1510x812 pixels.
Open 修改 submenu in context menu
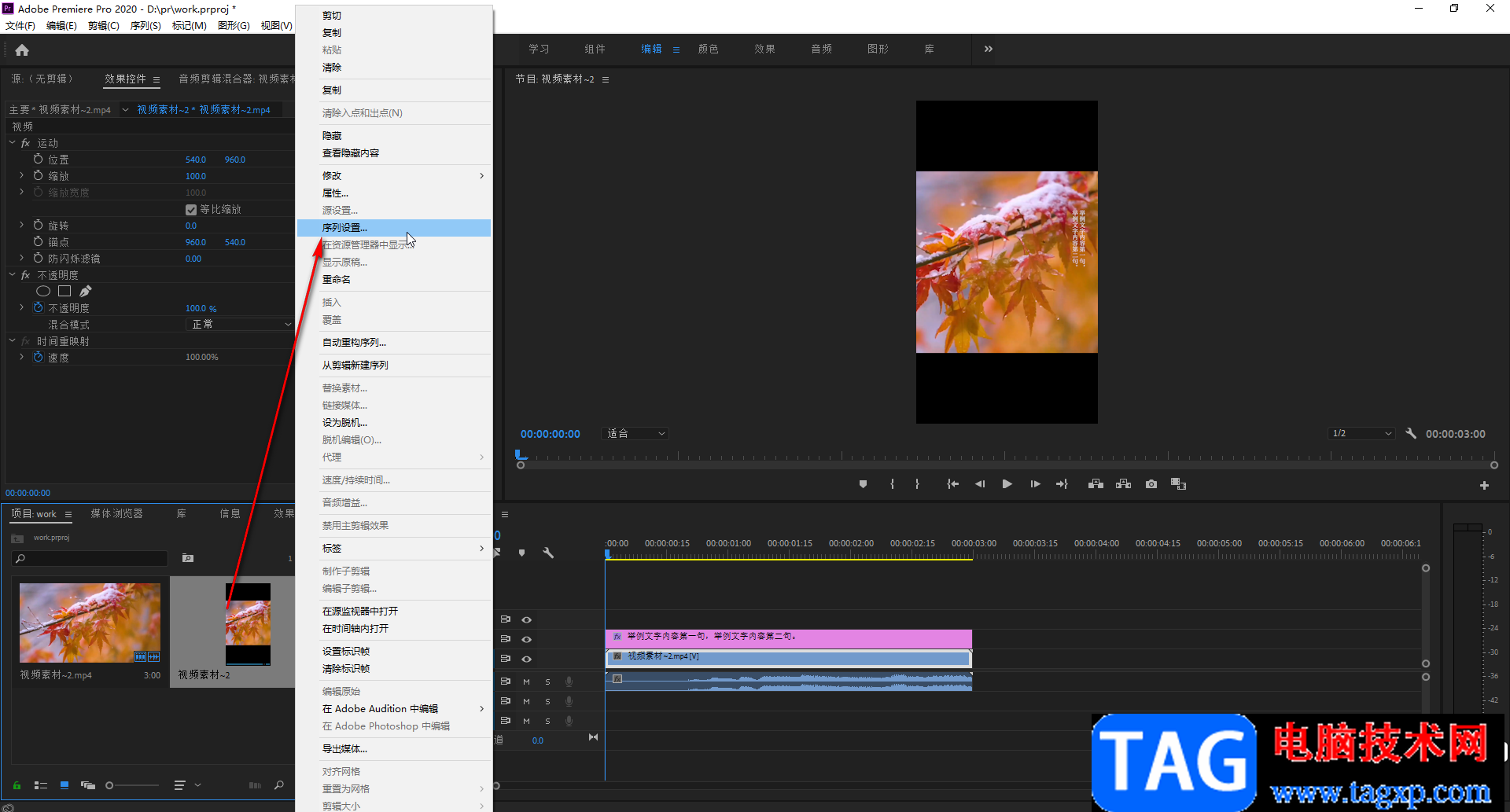[393, 175]
